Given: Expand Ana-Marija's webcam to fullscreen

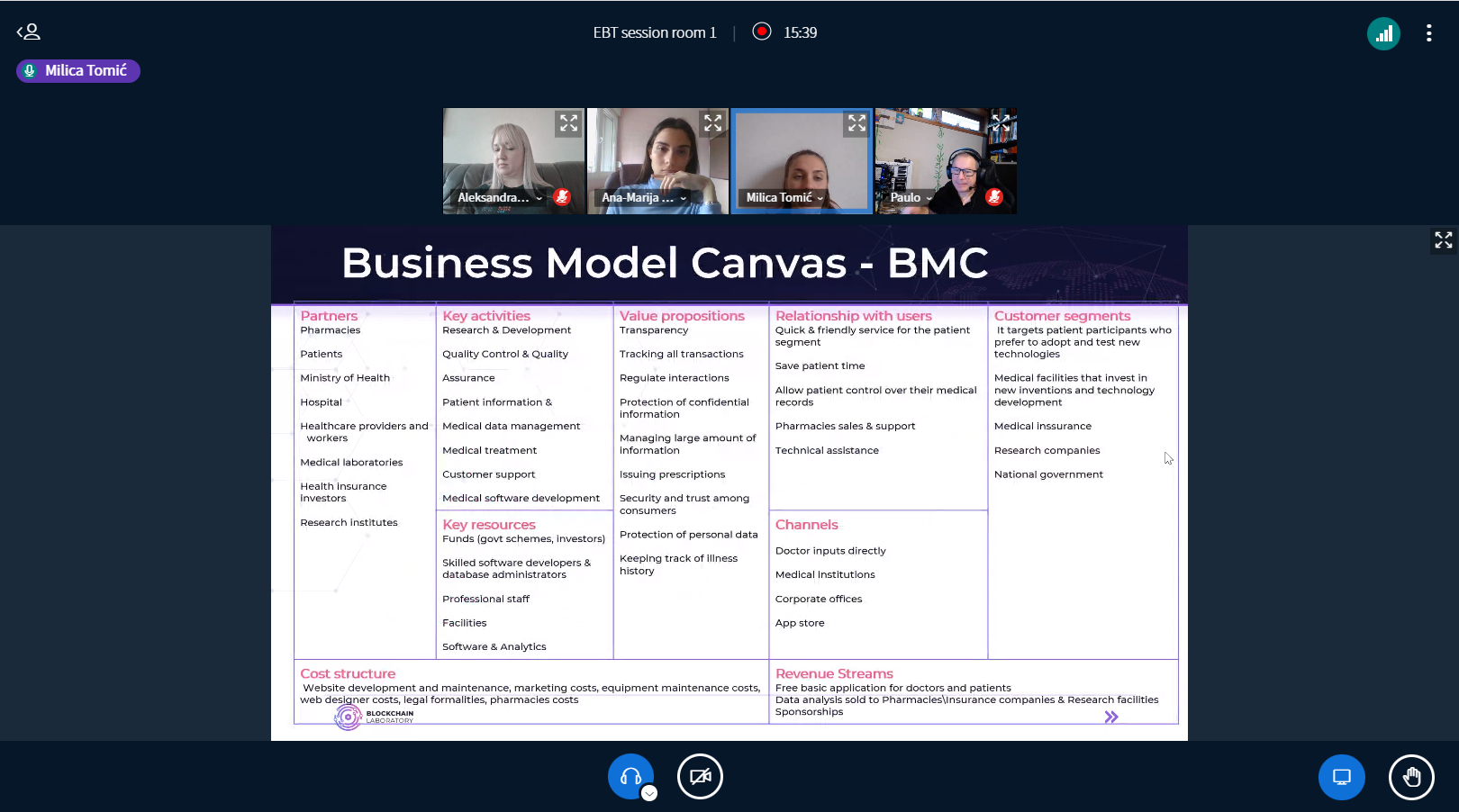Looking at the screenshot, I should pyautogui.click(x=712, y=123).
